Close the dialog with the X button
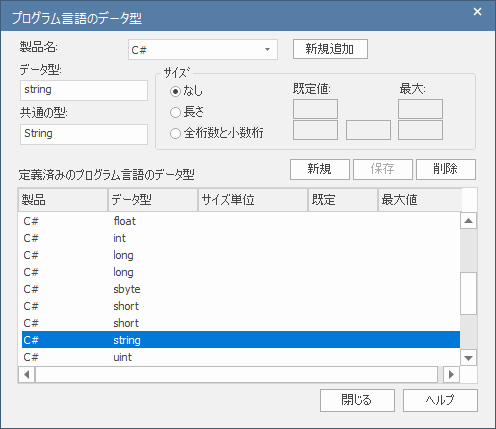Viewport: 496px width, 429px height. point(477,12)
